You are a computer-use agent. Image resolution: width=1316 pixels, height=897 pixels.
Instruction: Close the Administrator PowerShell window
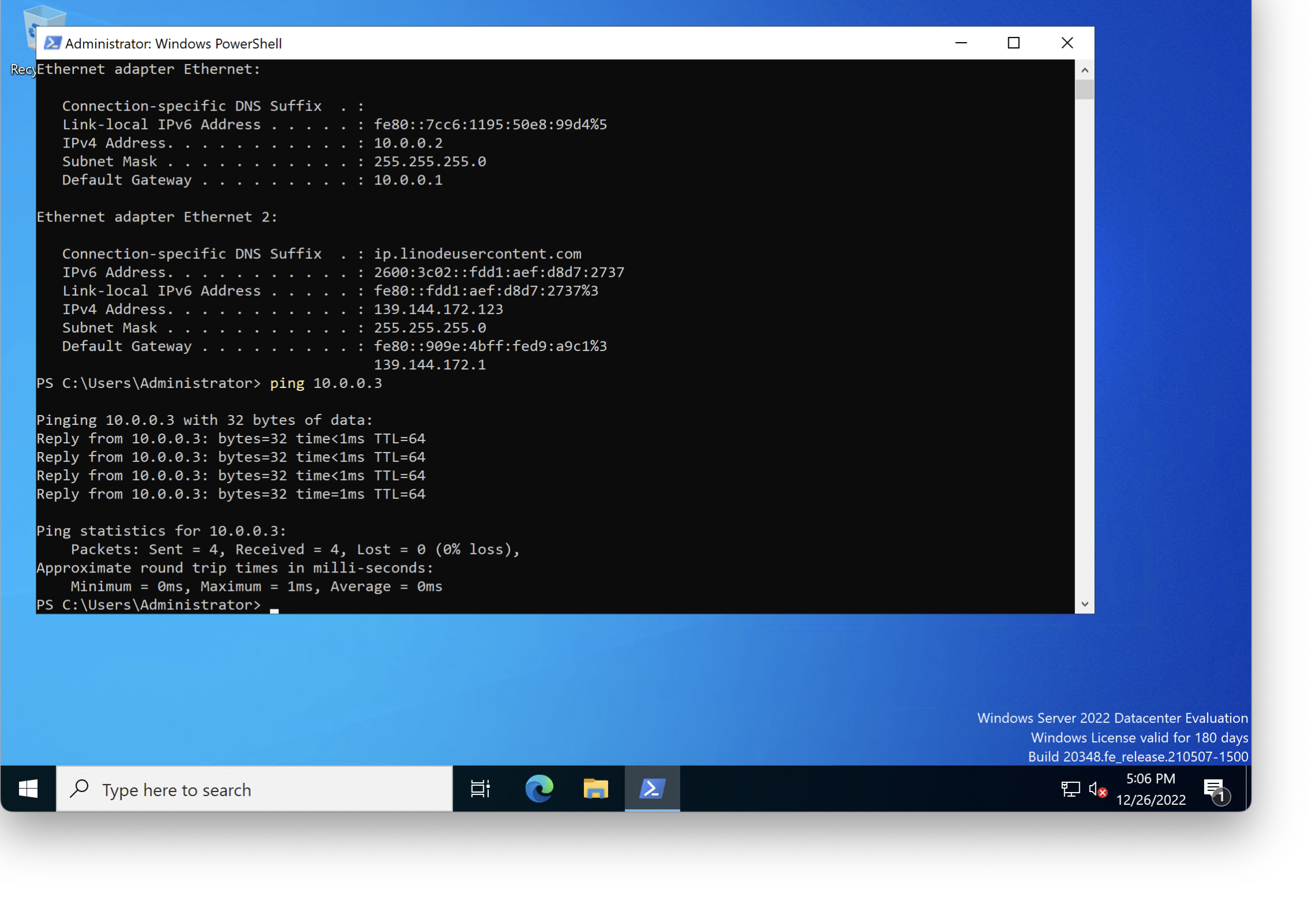[x=1066, y=43]
